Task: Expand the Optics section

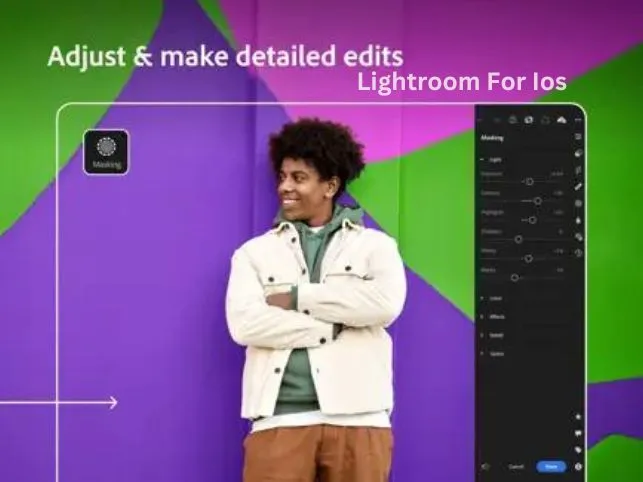Action: click(493, 354)
